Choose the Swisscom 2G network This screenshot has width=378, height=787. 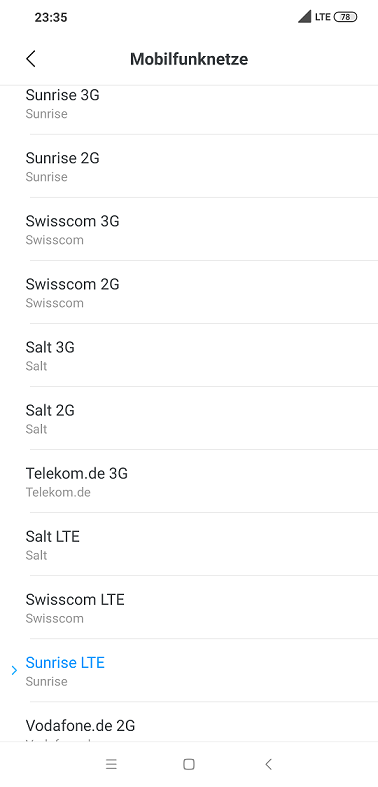point(189,293)
